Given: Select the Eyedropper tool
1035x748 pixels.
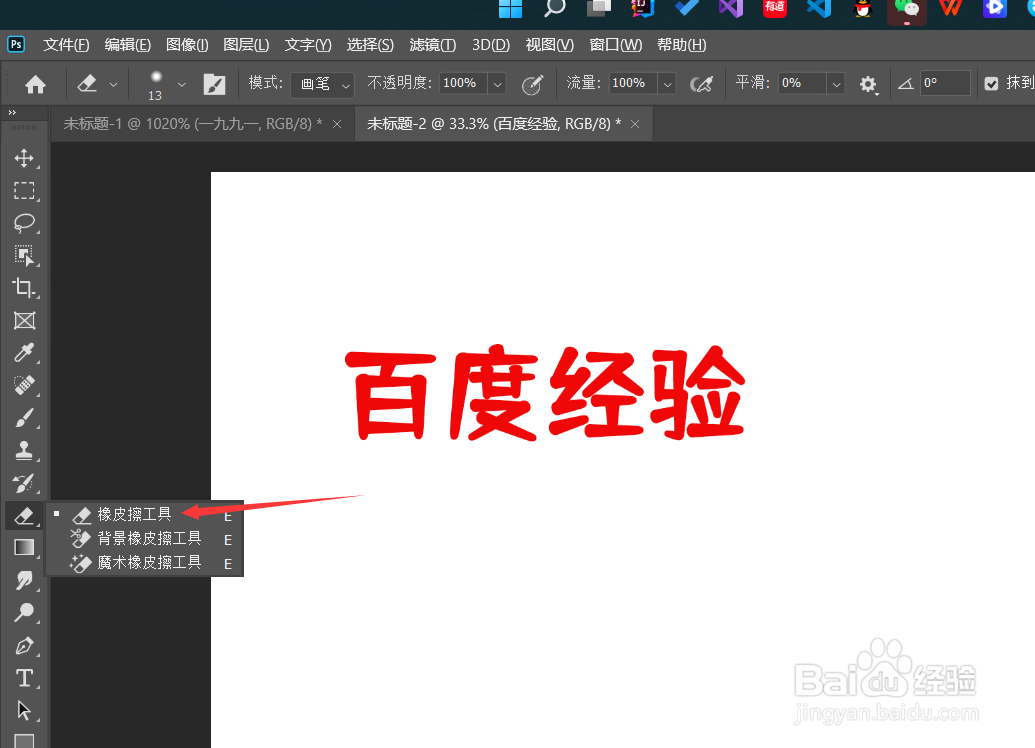Looking at the screenshot, I should [25, 352].
